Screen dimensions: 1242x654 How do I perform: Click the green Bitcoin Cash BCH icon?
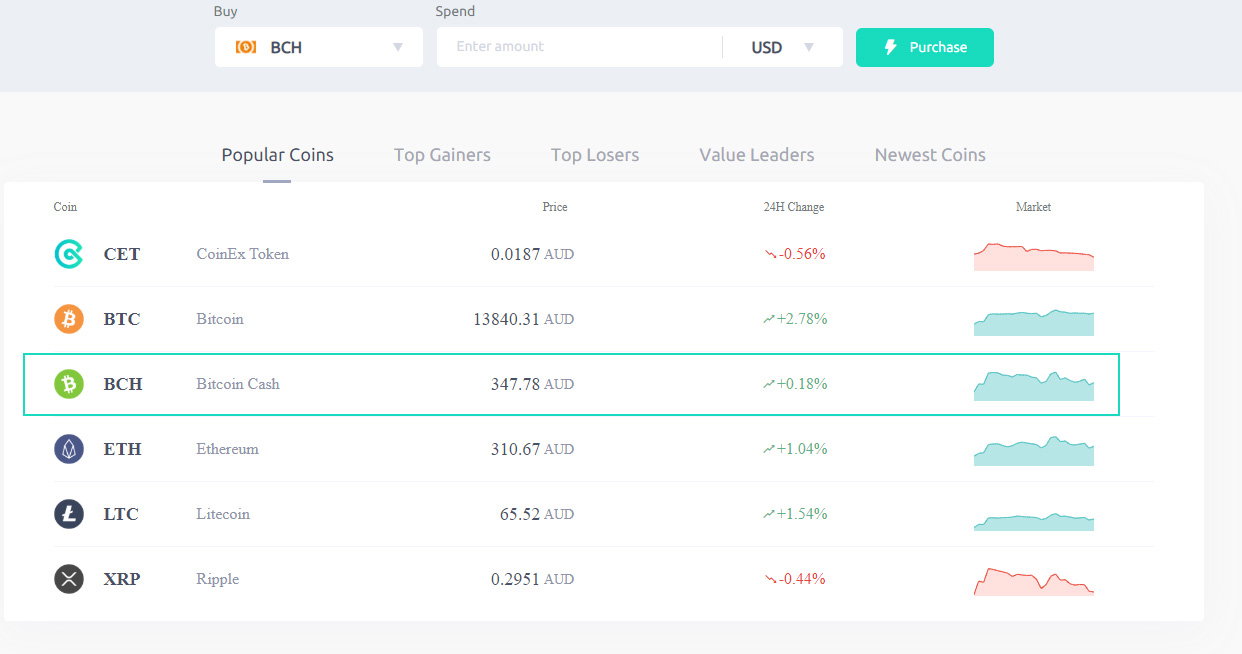click(69, 384)
